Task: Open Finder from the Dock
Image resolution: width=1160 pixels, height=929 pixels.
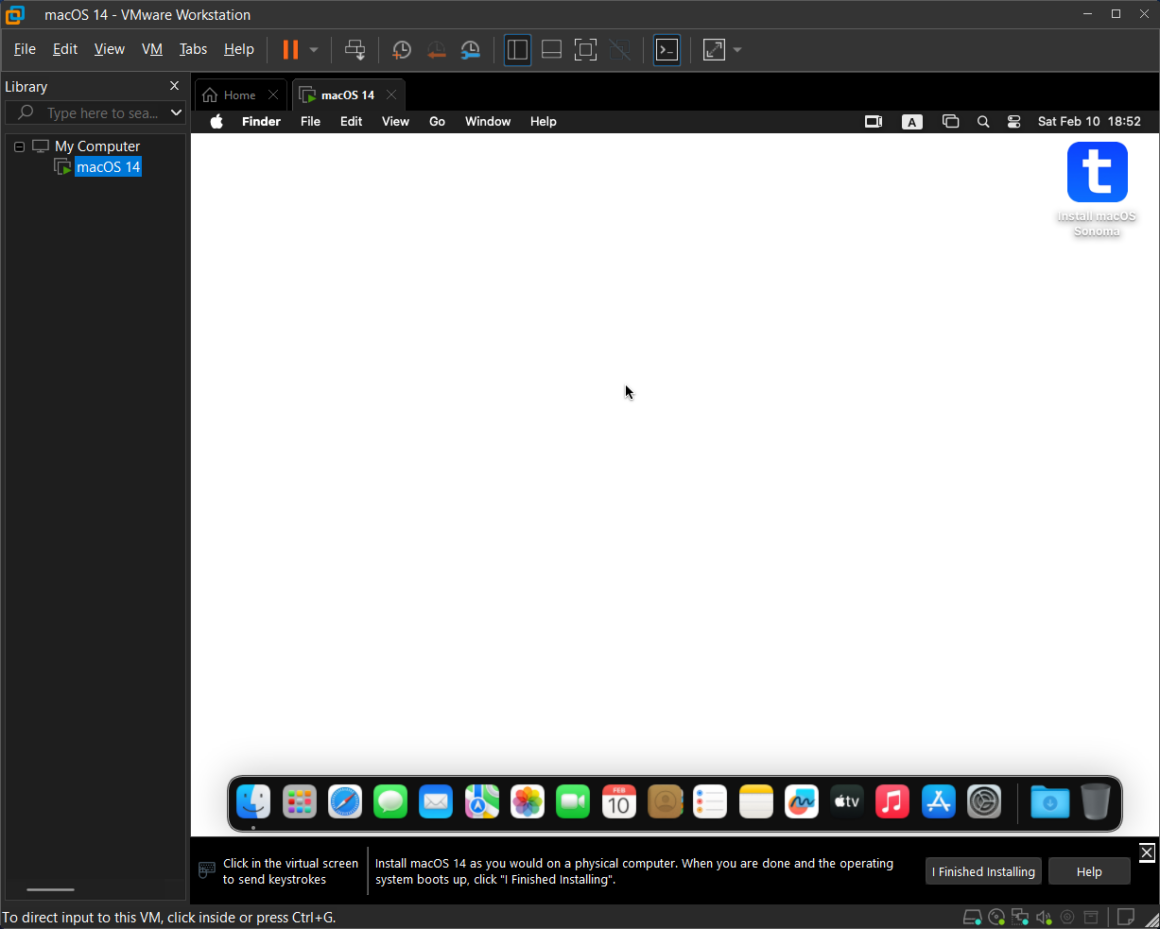Action: (x=254, y=802)
